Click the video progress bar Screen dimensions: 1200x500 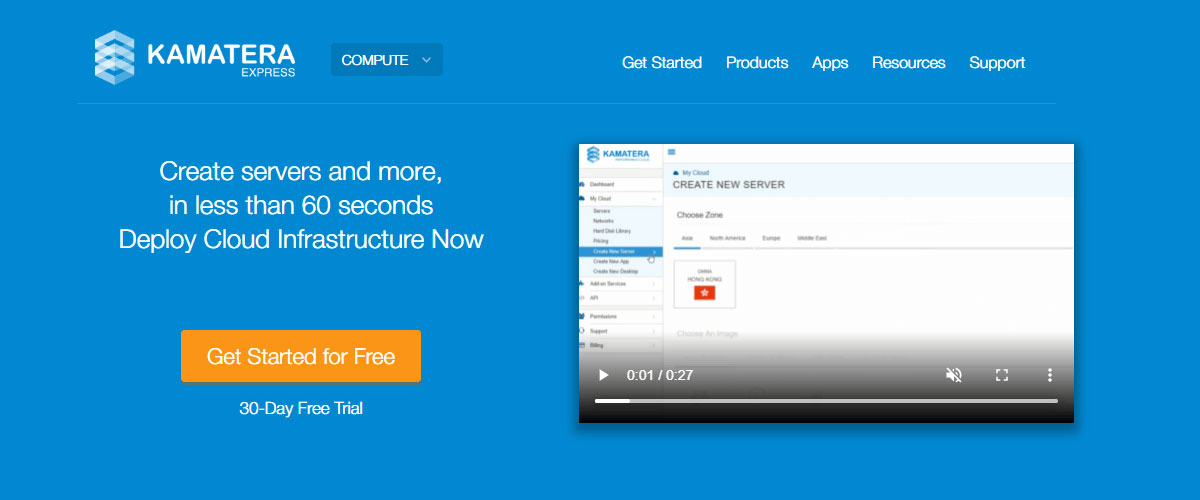(x=826, y=401)
